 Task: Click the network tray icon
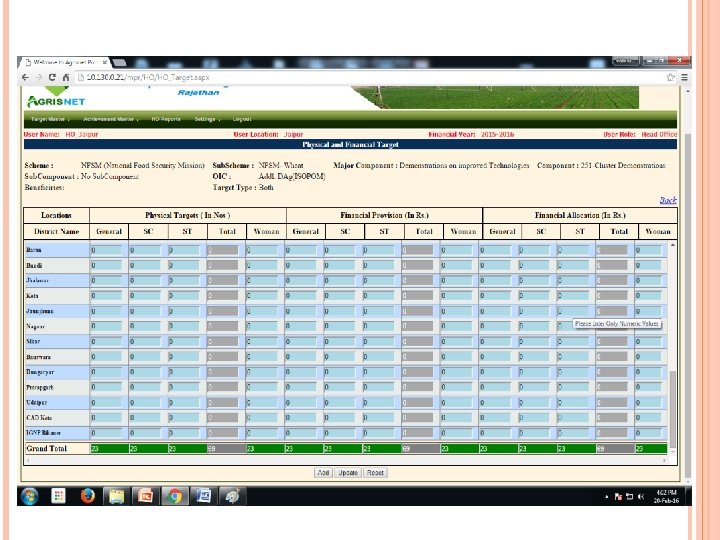click(630, 496)
